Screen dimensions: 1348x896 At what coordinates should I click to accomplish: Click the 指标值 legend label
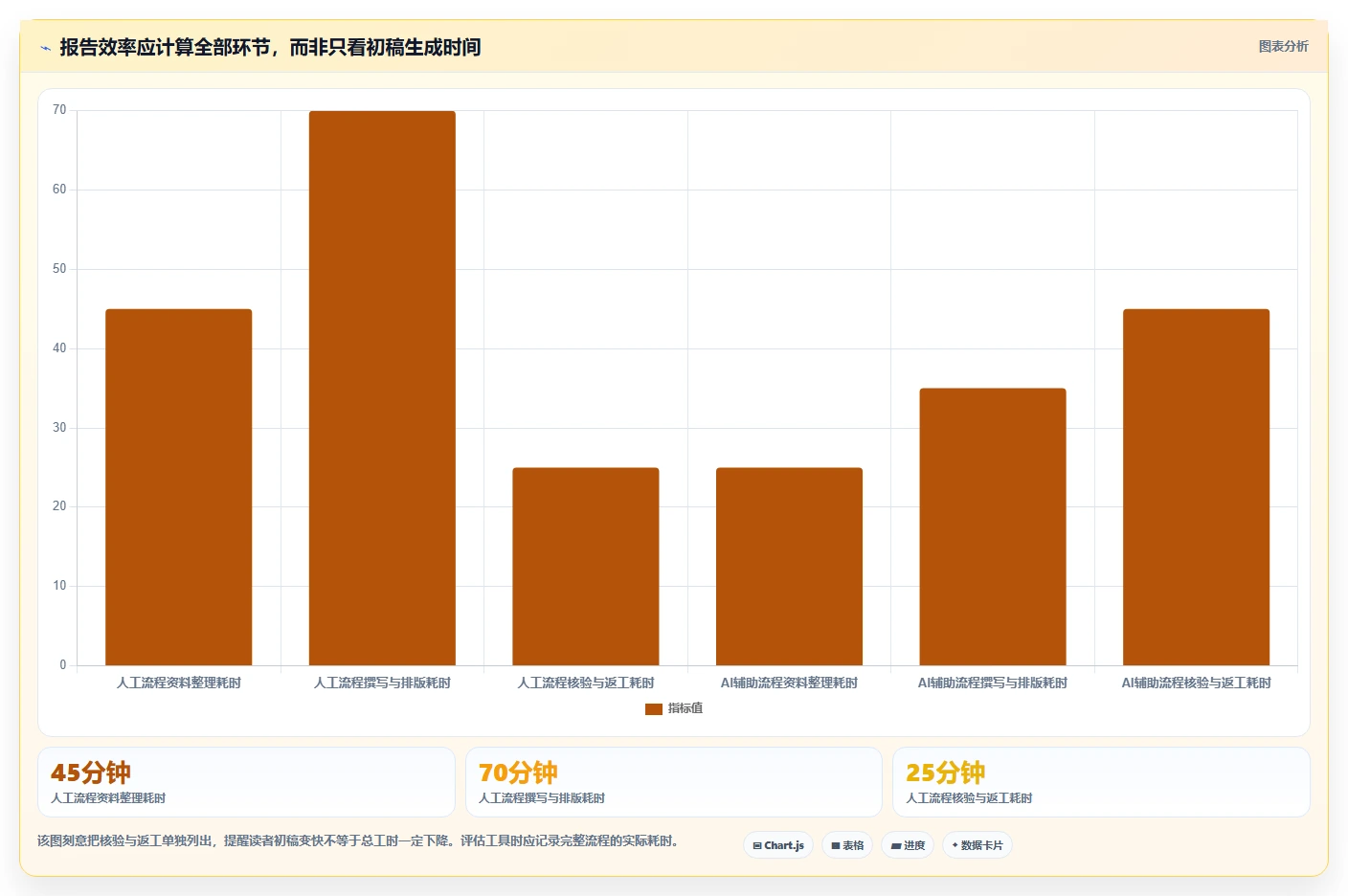coord(685,708)
